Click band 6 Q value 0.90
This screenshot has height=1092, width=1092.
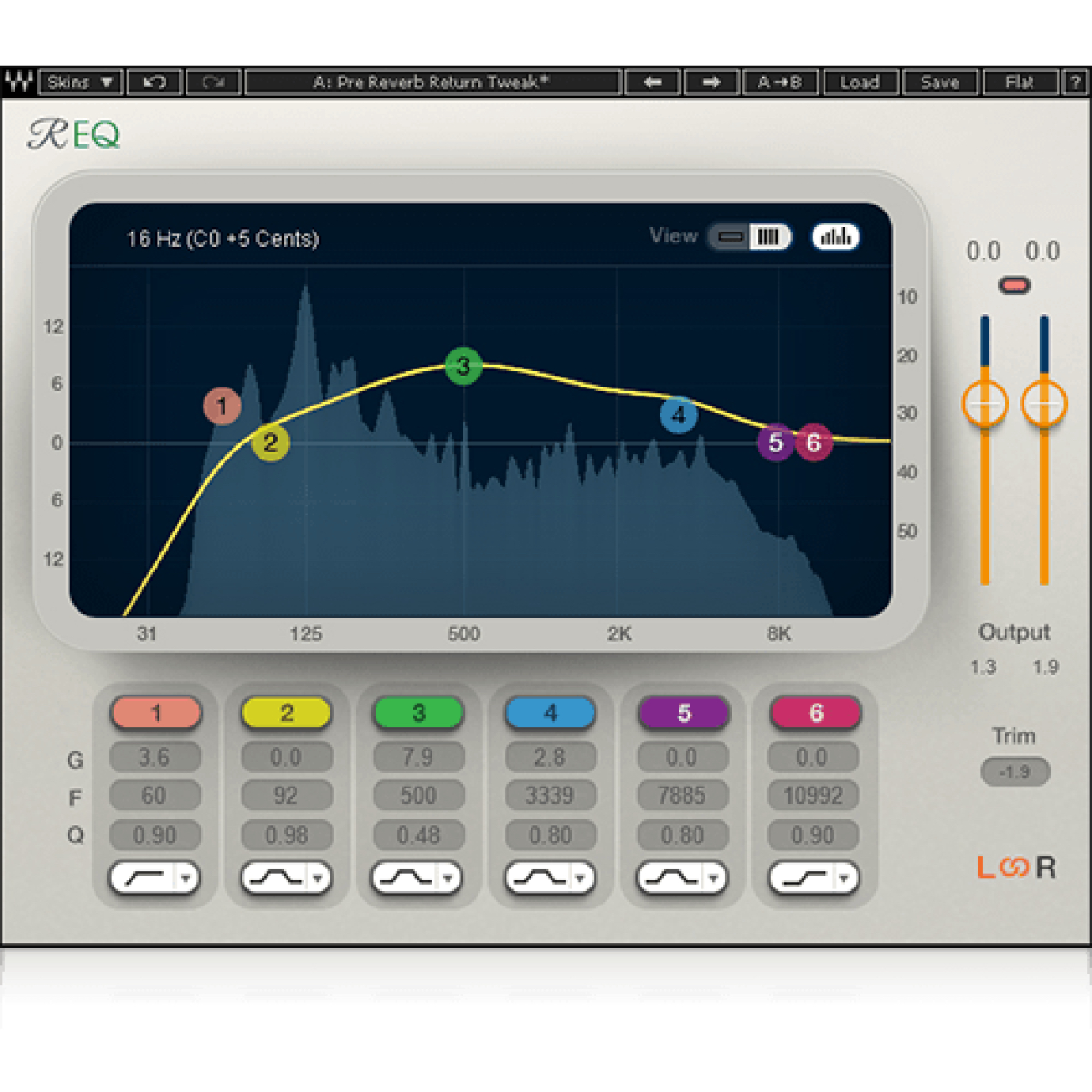point(813,835)
